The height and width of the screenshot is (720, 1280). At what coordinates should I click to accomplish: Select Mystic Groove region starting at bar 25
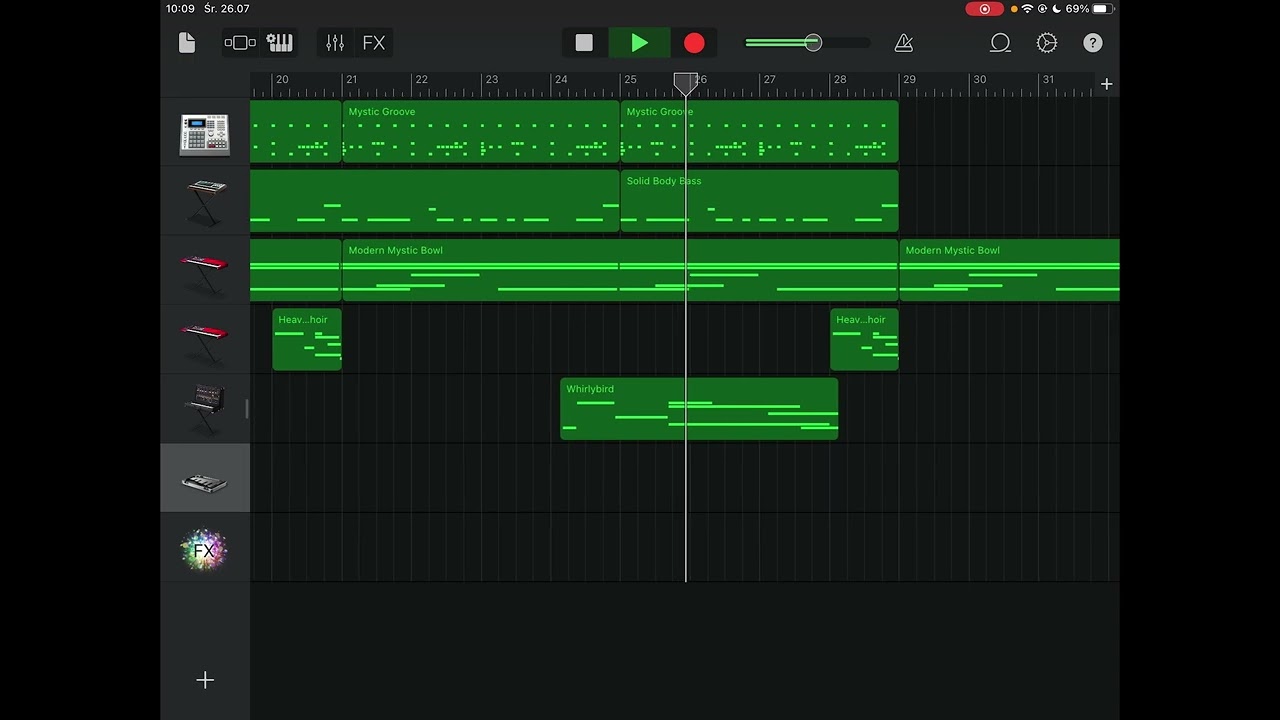pos(759,132)
